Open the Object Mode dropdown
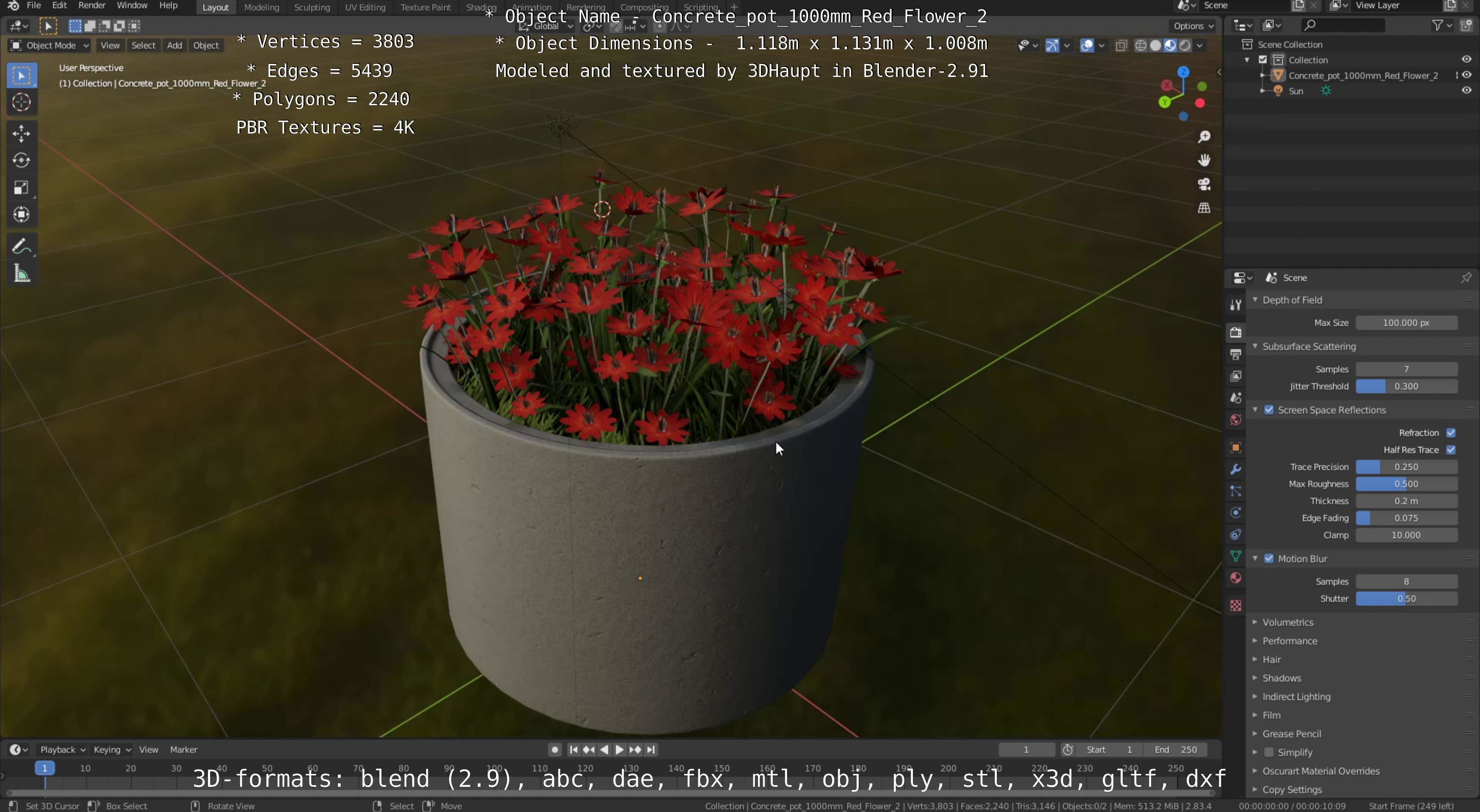 click(50, 45)
